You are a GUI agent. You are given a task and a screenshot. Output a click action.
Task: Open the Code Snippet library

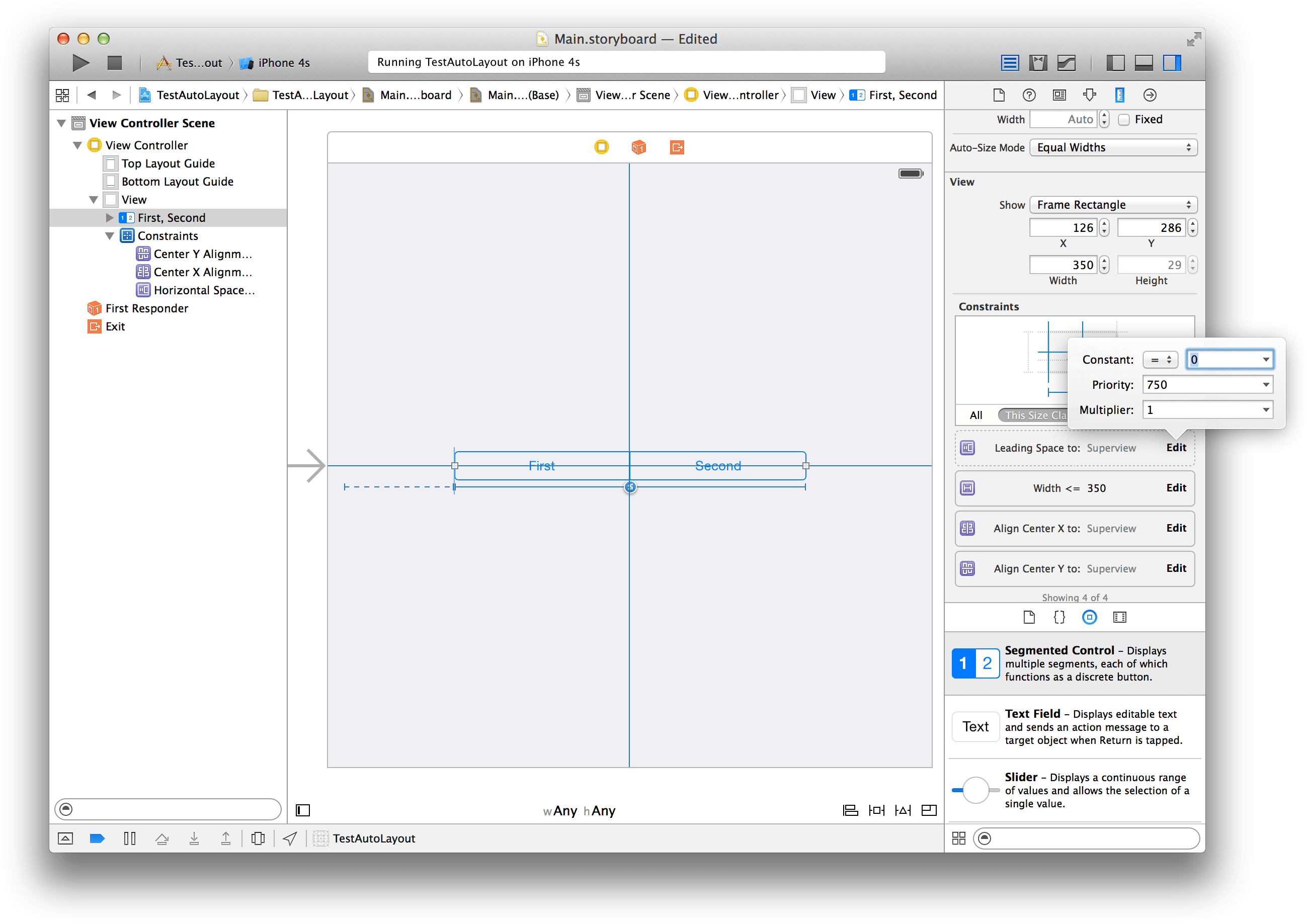(1059, 617)
